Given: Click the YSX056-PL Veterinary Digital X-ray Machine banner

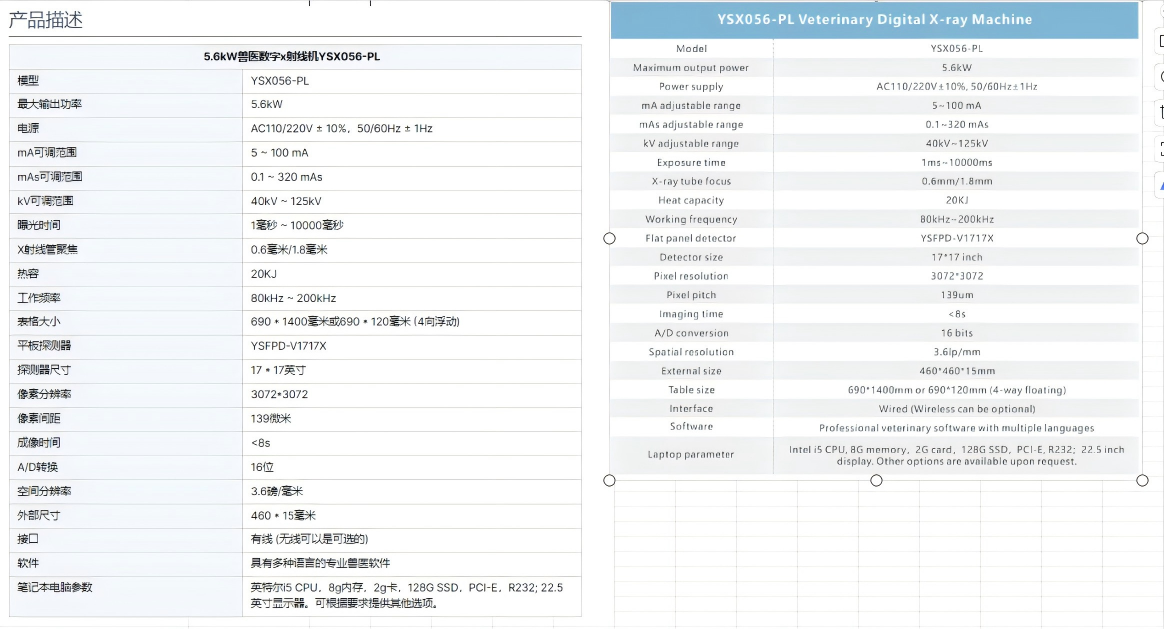Looking at the screenshot, I should tap(874, 20).
